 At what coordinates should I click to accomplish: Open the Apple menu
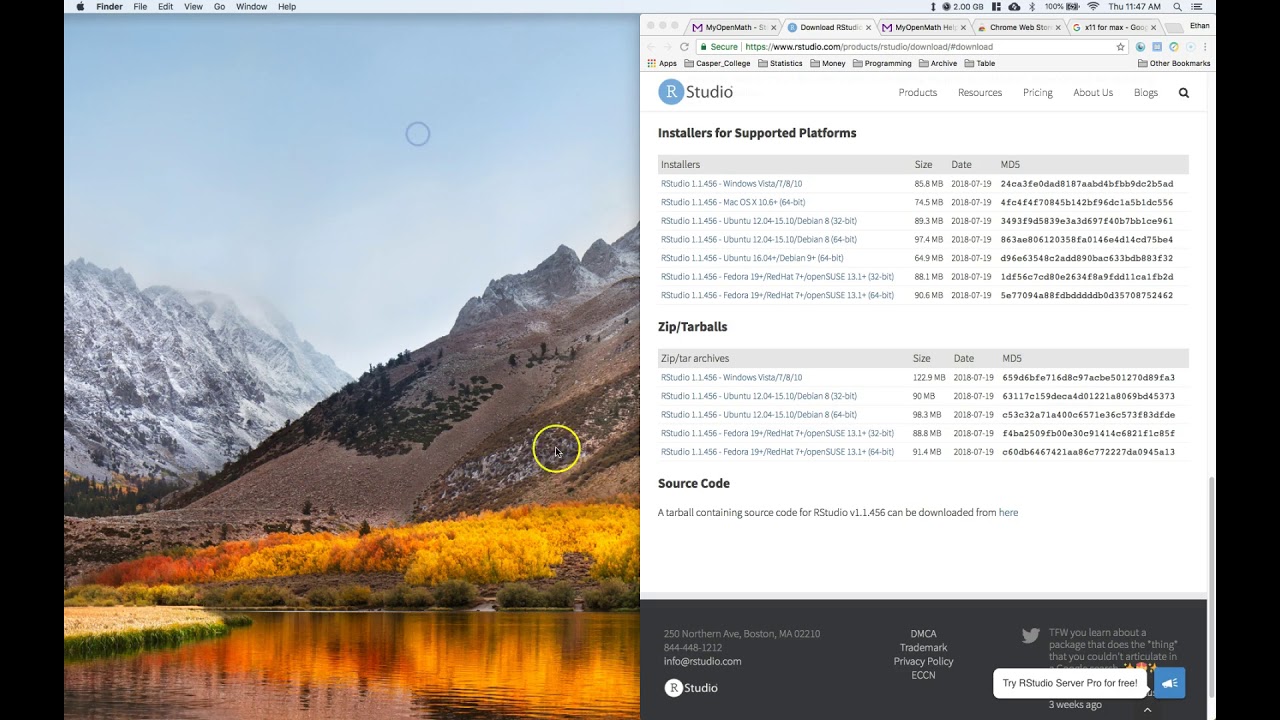pyautogui.click(x=80, y=7)
